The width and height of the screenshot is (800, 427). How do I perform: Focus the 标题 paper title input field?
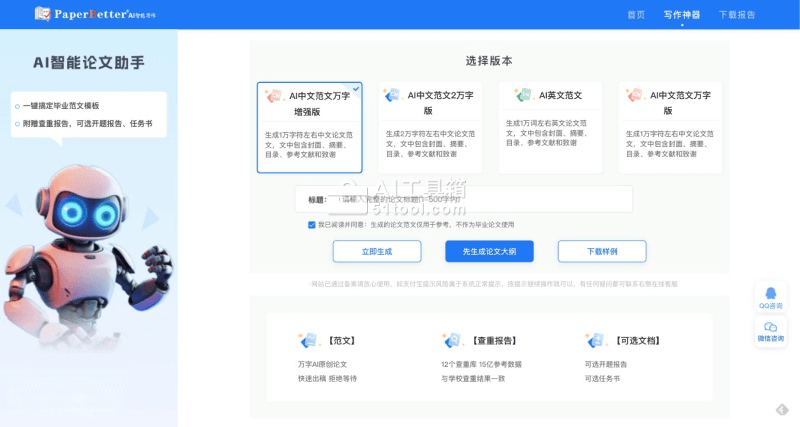coord(480,200)
